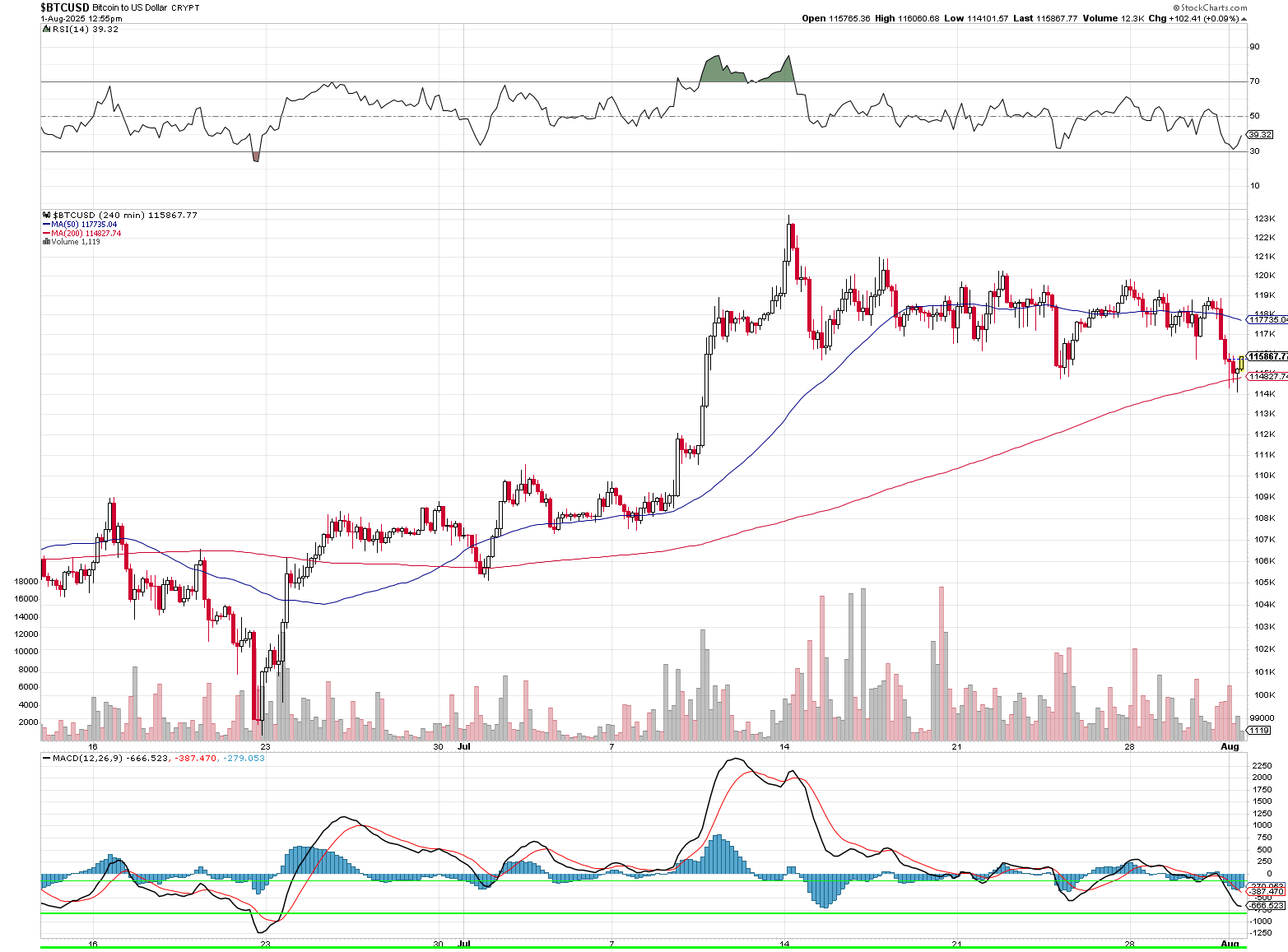Click the red shaded RSI oversold dip

click(x=256, y=156)
